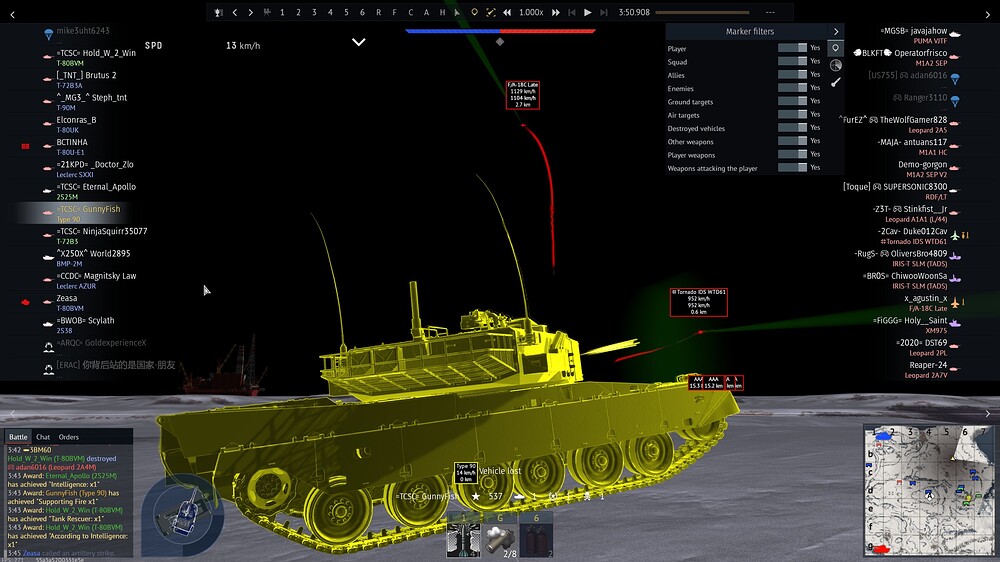Image resolution: width=1000 pixels, height=562 pixels.
Task: Open the sensor radar settings tab
Action: [x=835, y=65]
